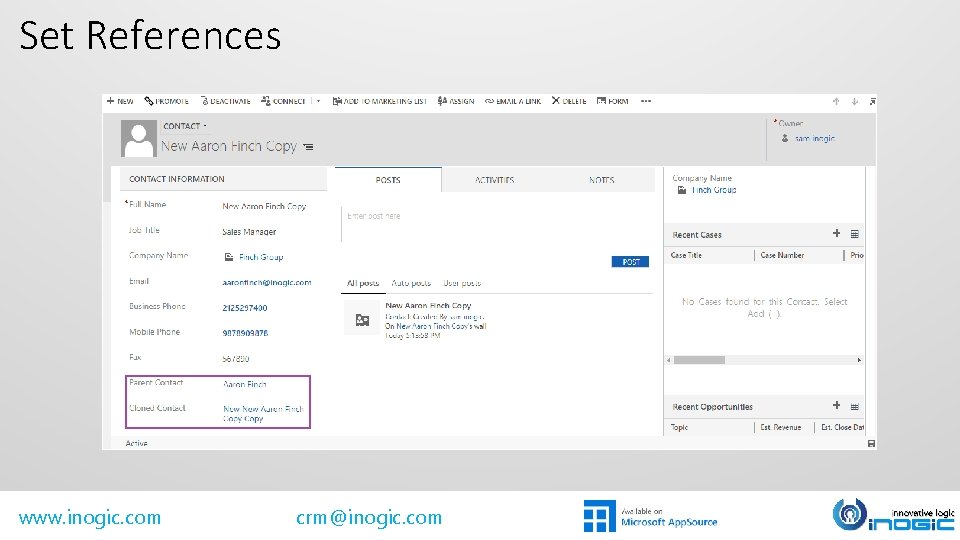
Task: Click the Sales Manager job title value
Action: 249,232
